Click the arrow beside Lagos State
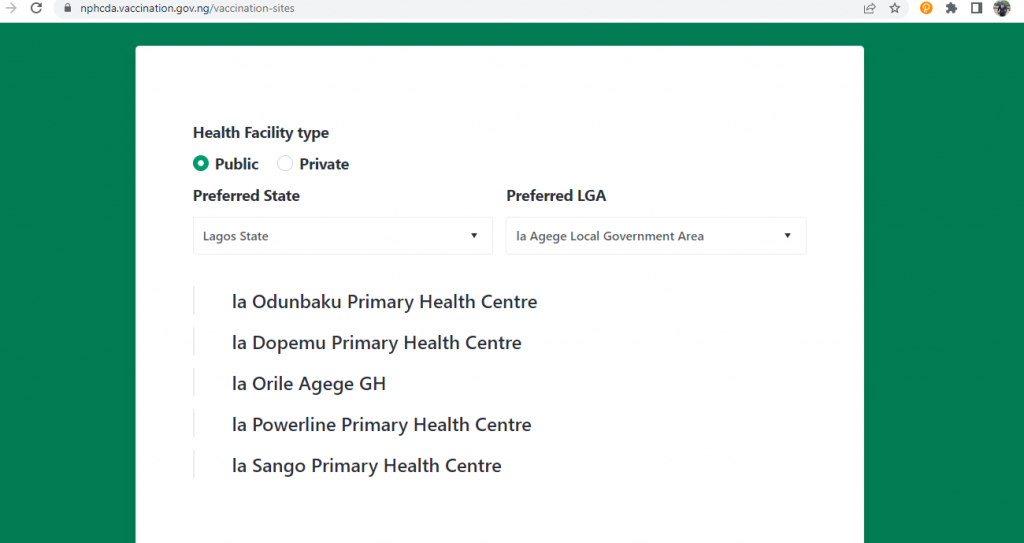The width and height of the screenshot is (1024, 543). (474, 236)
